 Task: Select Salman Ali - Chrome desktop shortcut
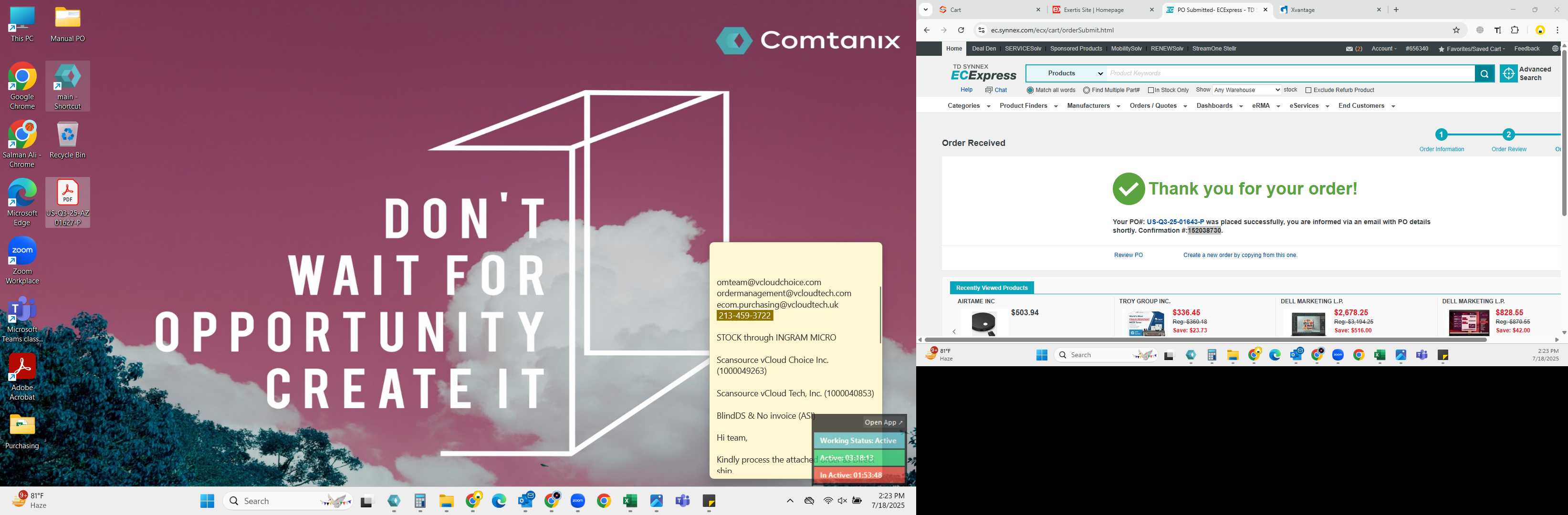tap(22, 144)
